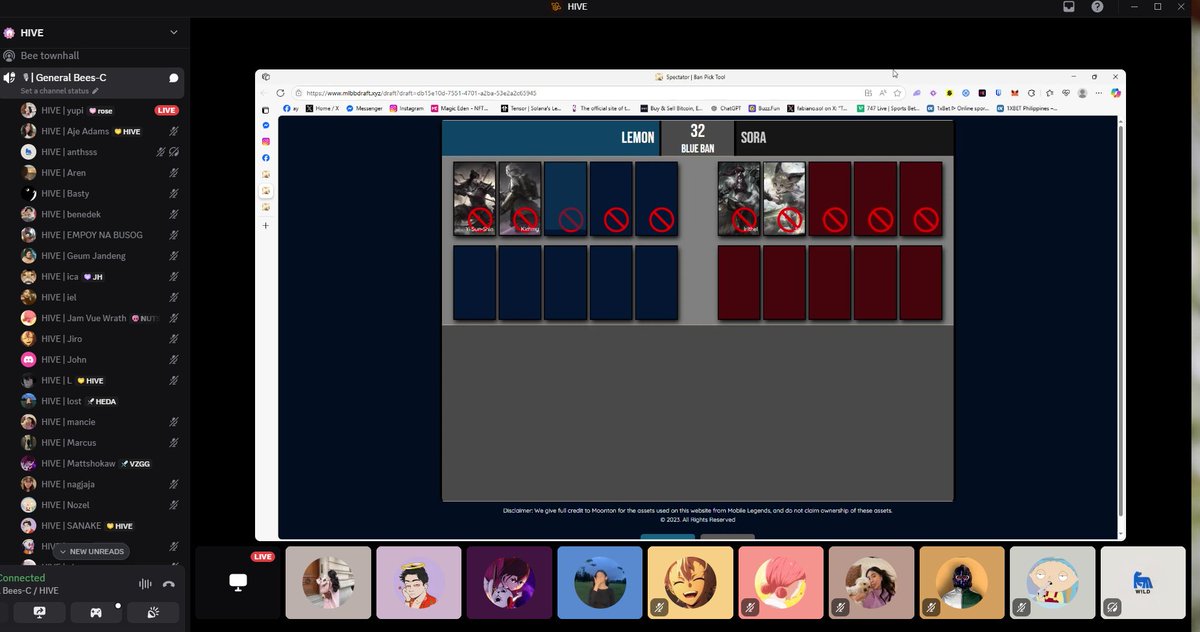The image size is (1200, 632).
Task: Jump to NEW UNREADS pill
Action: point(91,552)
